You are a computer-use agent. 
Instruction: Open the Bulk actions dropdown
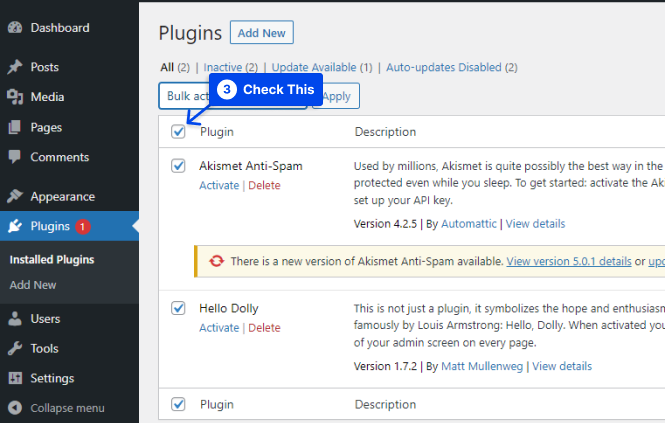[183, 96]
